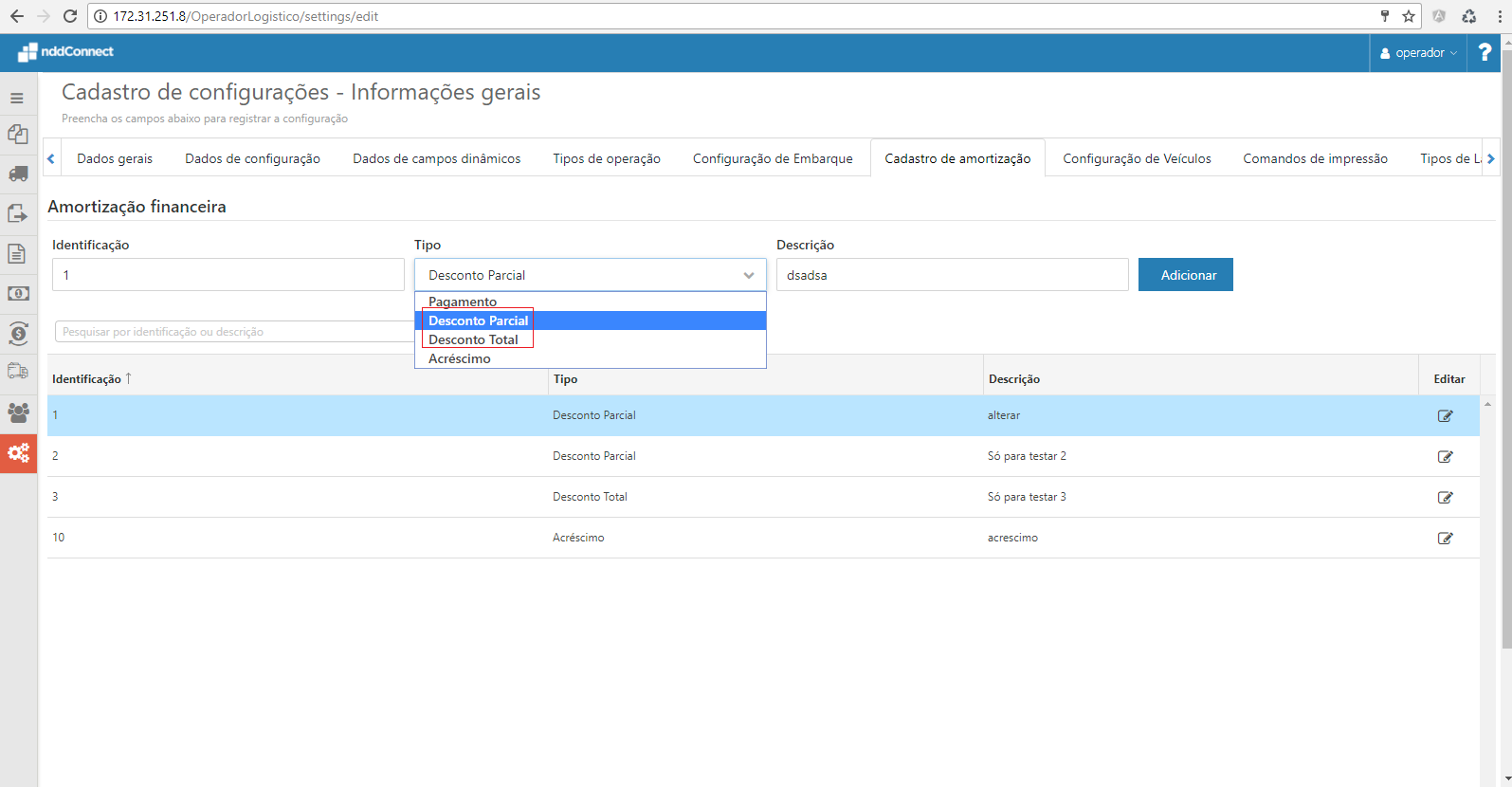Click the dollar refresh sidebar icon

[x=18, y=334]
